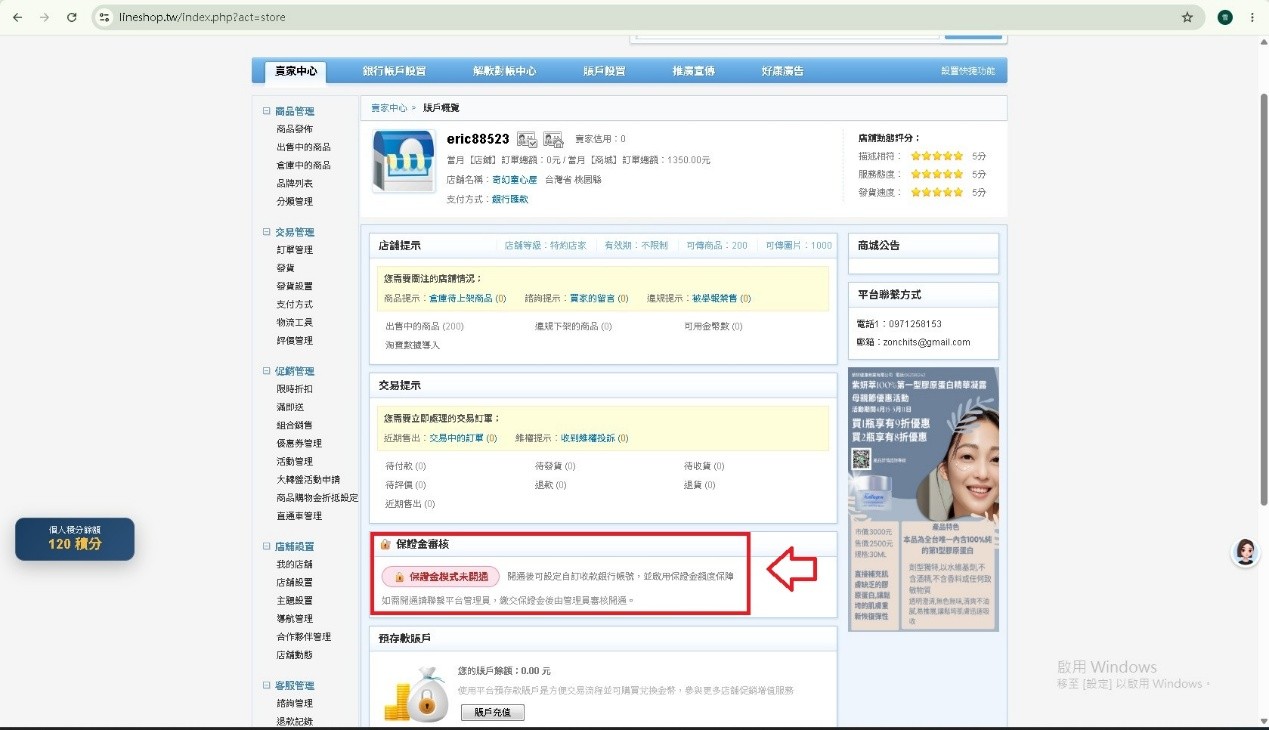This screenshot has height=730, width=1269.
Task: Go back with the browser back arrow
Action: tap(17, 17)
